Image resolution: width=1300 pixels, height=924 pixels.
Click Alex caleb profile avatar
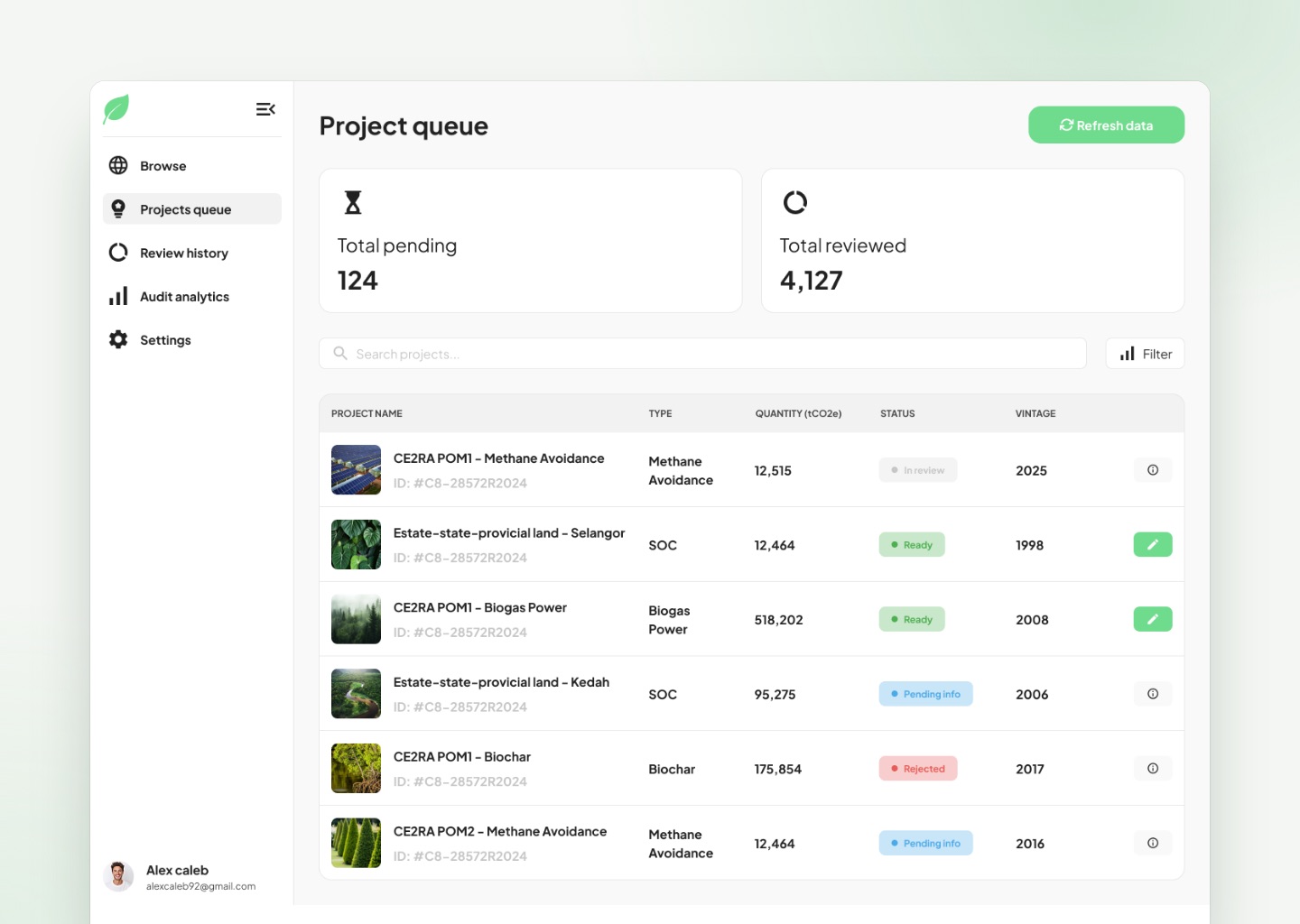coord(118,876)
